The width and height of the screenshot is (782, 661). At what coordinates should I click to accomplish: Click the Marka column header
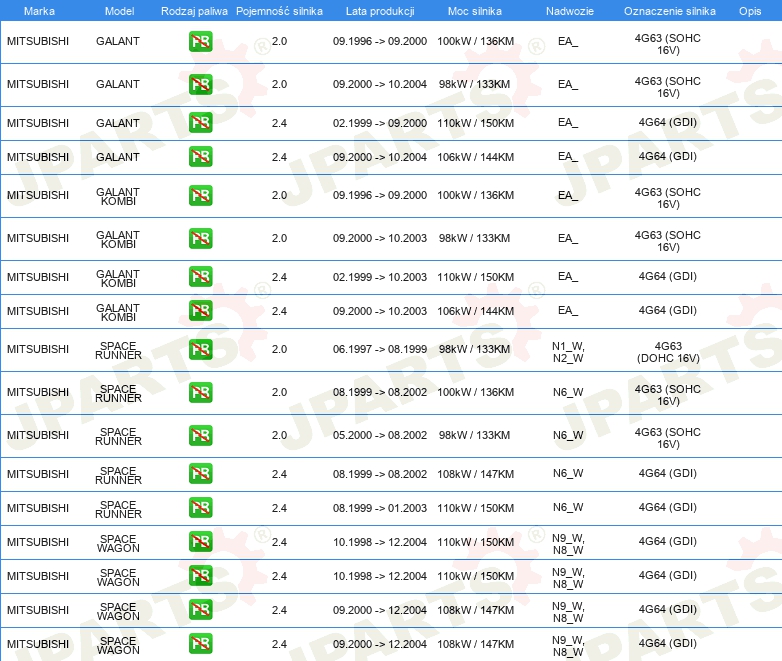click(39, 11)
